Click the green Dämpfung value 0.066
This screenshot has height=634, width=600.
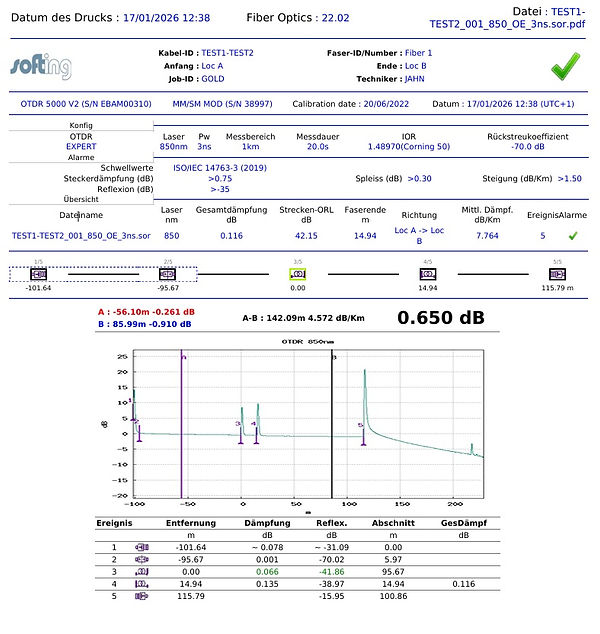click(267, 572)
